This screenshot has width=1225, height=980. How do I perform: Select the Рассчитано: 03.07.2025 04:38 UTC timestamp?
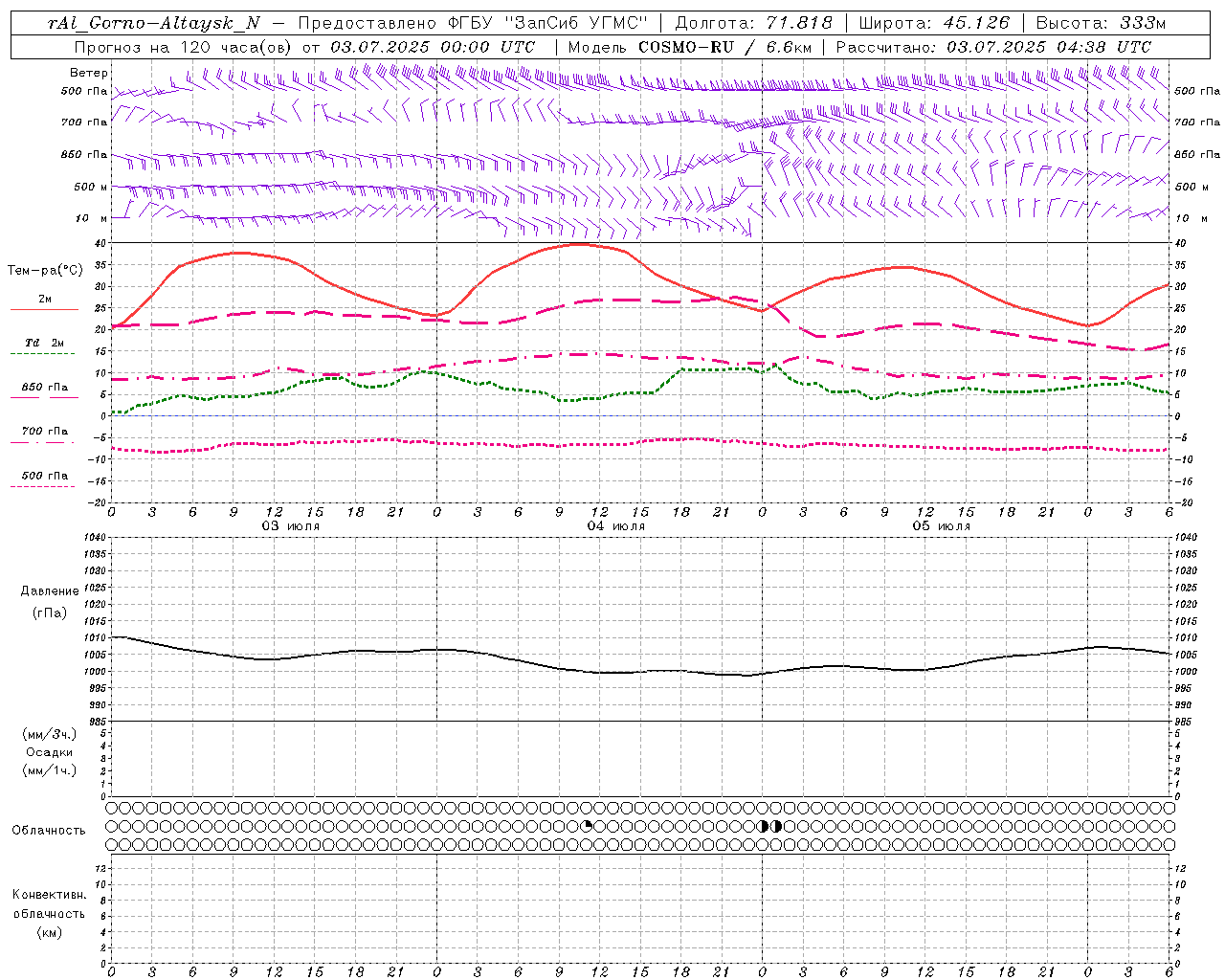pyautogui.click(x=993, y=47)
